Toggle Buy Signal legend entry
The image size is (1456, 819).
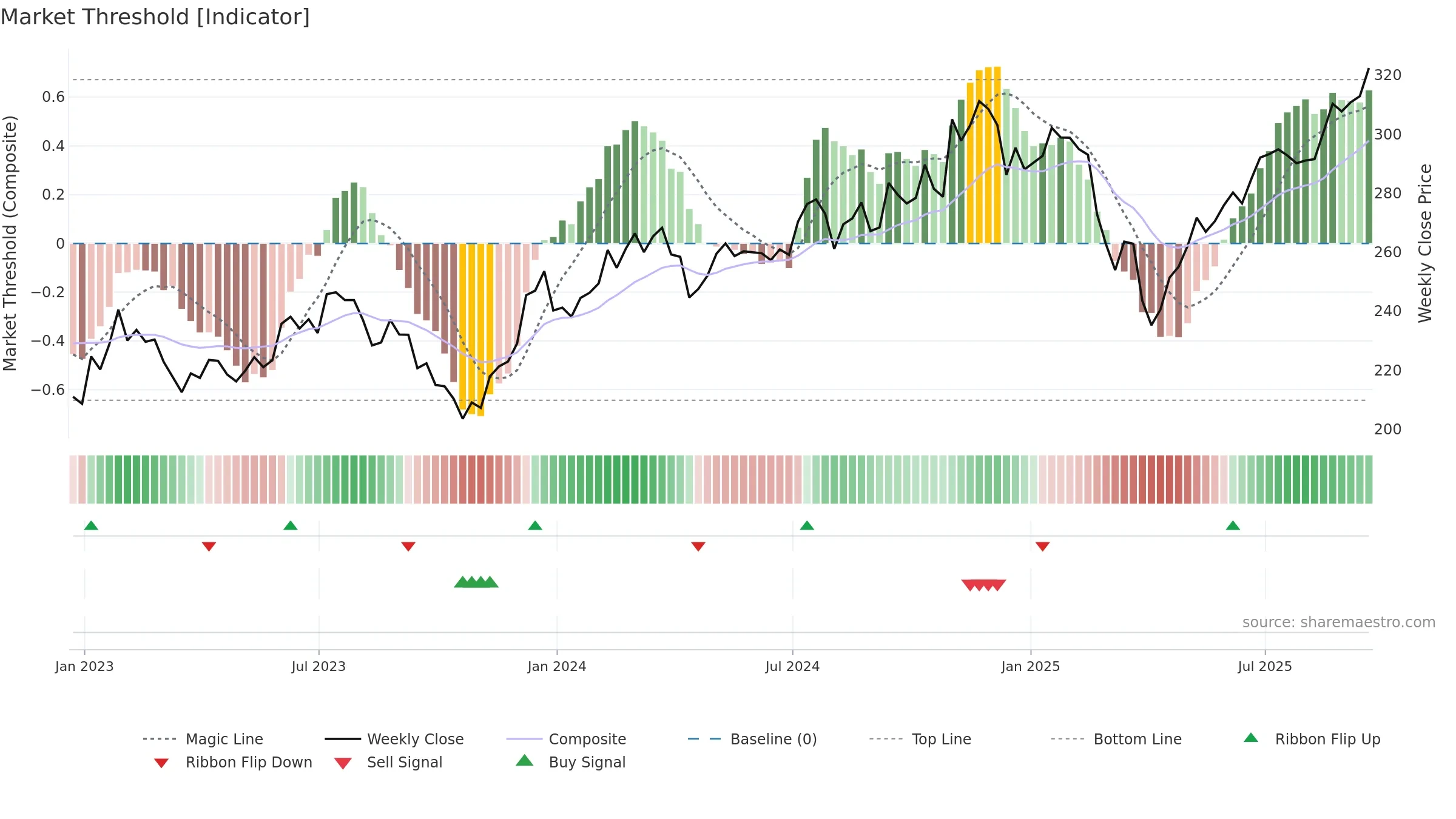[x=570, y=762]
